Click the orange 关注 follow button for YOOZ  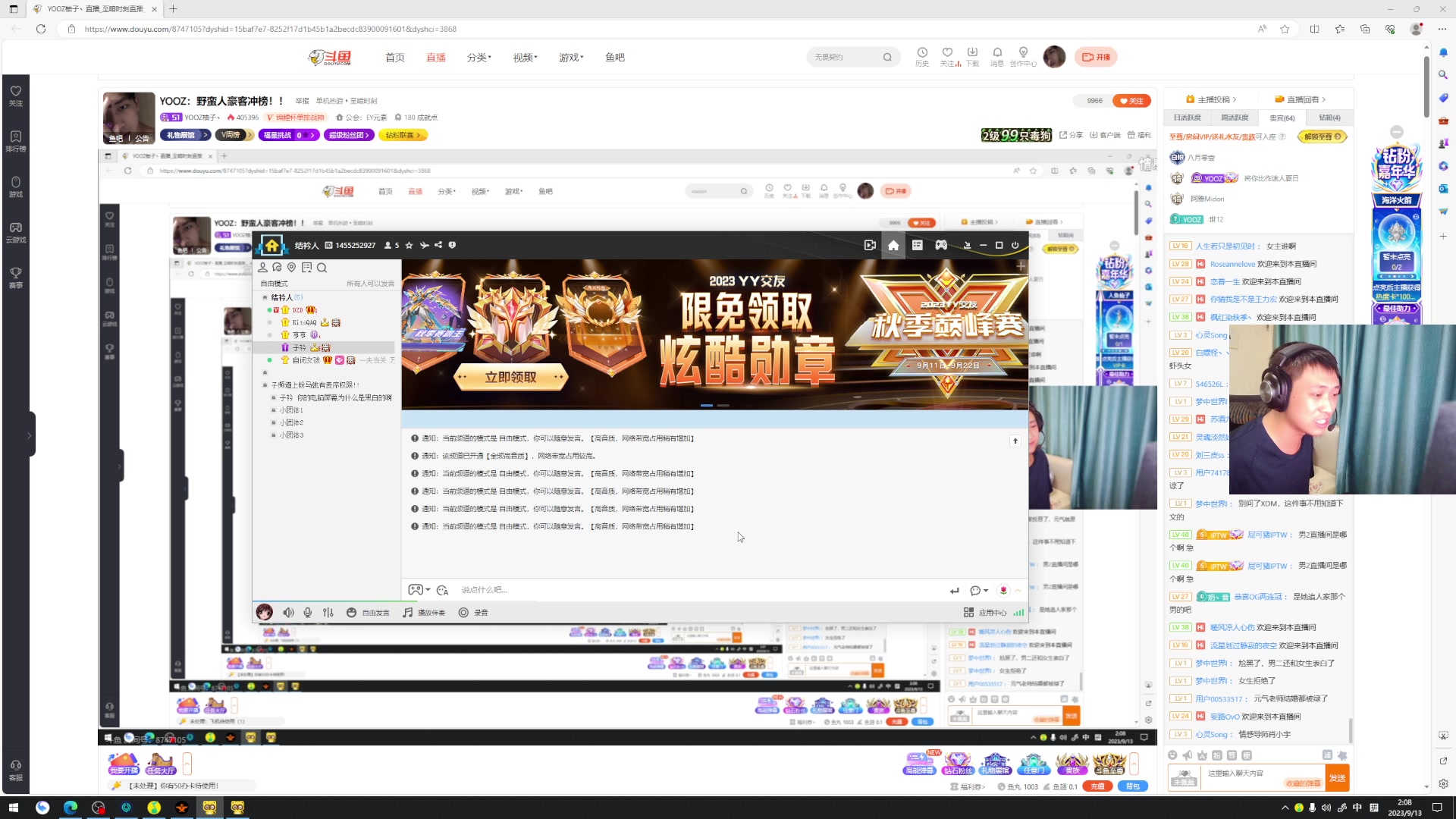coord(1131,101)
